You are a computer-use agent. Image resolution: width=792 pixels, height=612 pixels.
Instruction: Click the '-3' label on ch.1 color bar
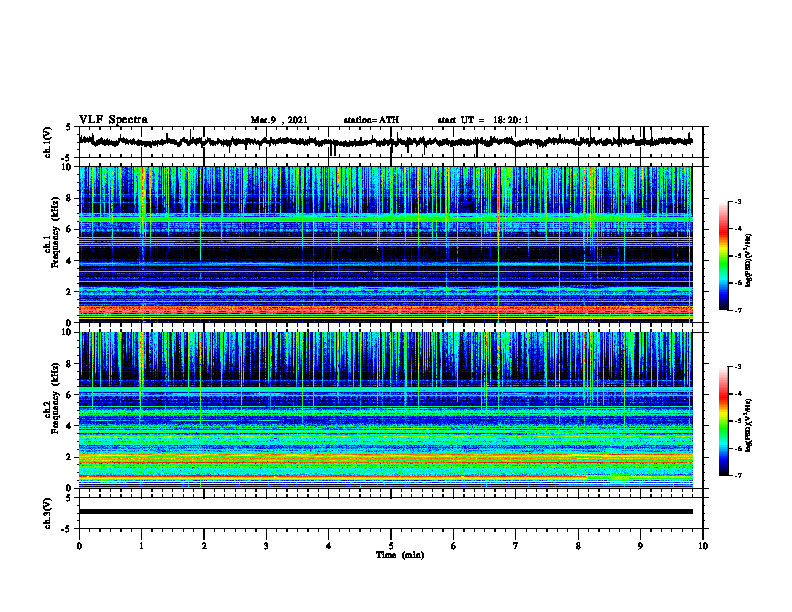tap(738, 201)
